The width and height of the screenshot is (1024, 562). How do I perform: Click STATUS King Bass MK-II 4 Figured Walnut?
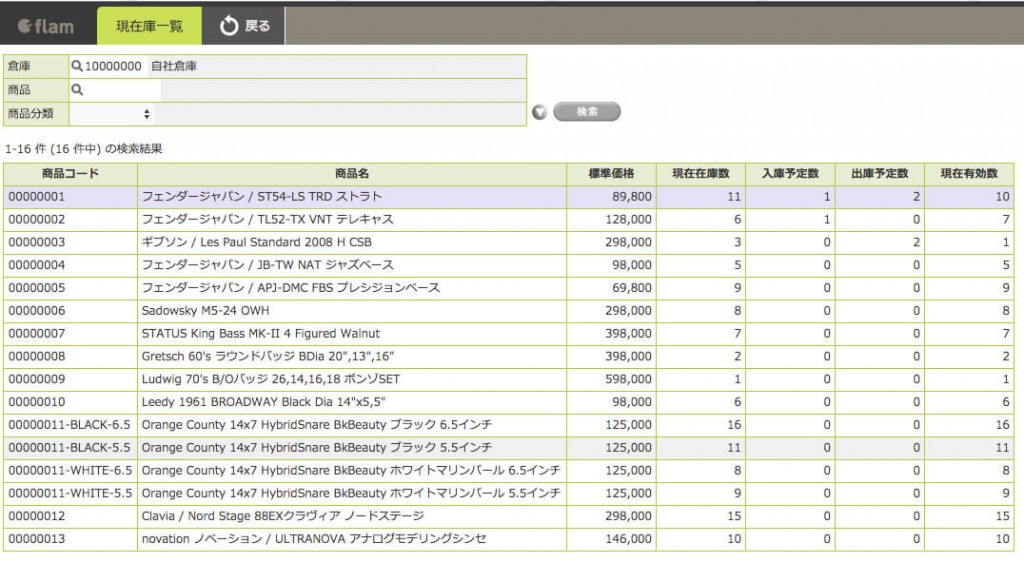tap(261, 334)
